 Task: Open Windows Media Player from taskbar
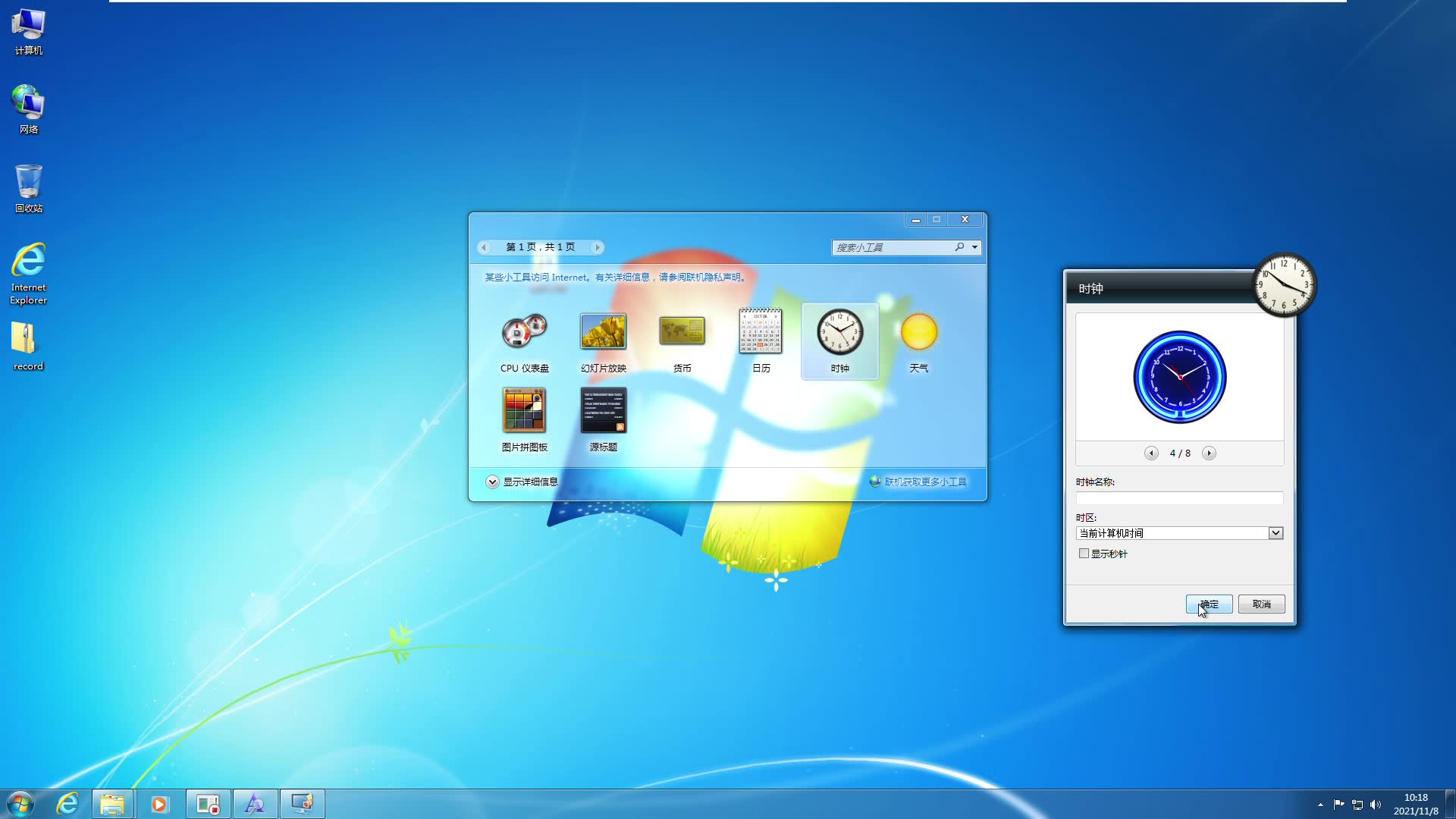159,804
